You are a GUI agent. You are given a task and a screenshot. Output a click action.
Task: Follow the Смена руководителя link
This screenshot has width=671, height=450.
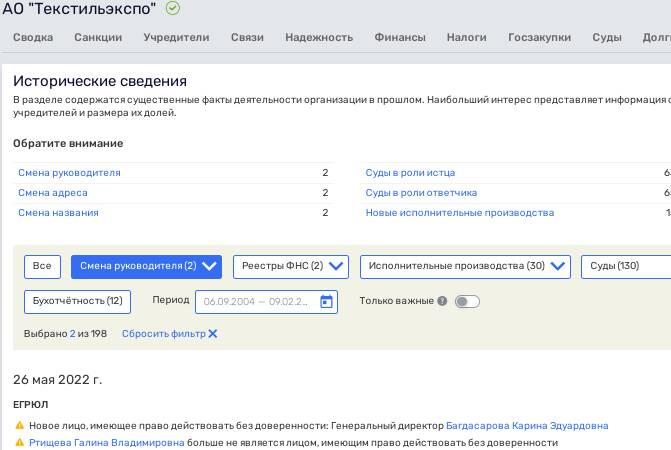point(69,173)
